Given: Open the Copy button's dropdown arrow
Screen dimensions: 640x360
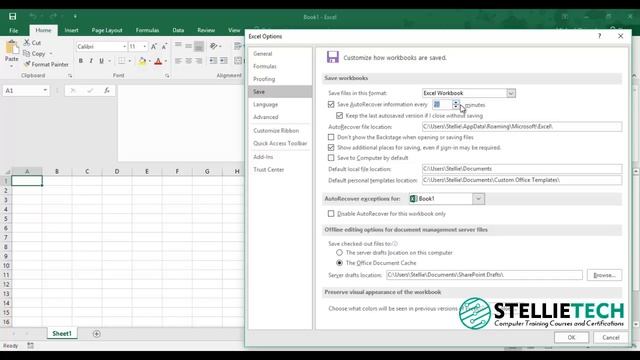Looking at the screenshot, I should (x=51, y=53).
